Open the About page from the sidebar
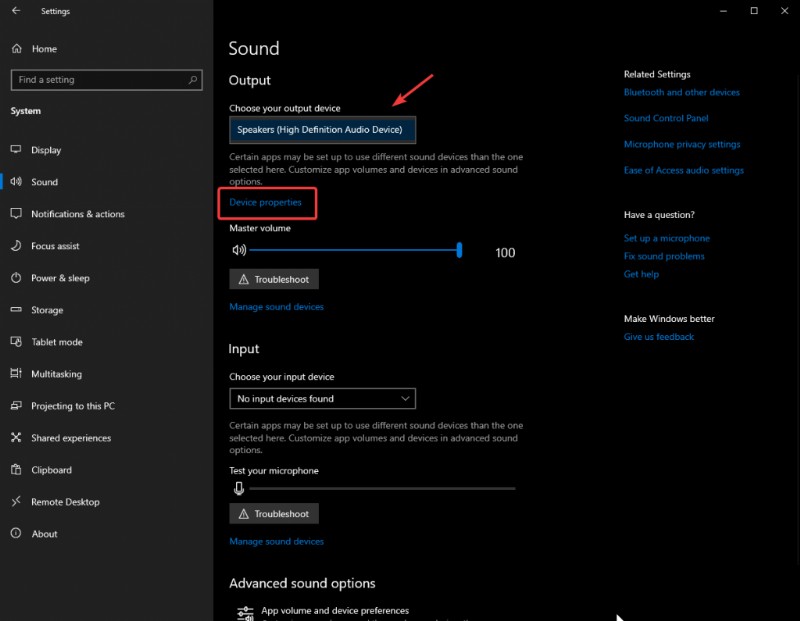 [x=17, y=534]
